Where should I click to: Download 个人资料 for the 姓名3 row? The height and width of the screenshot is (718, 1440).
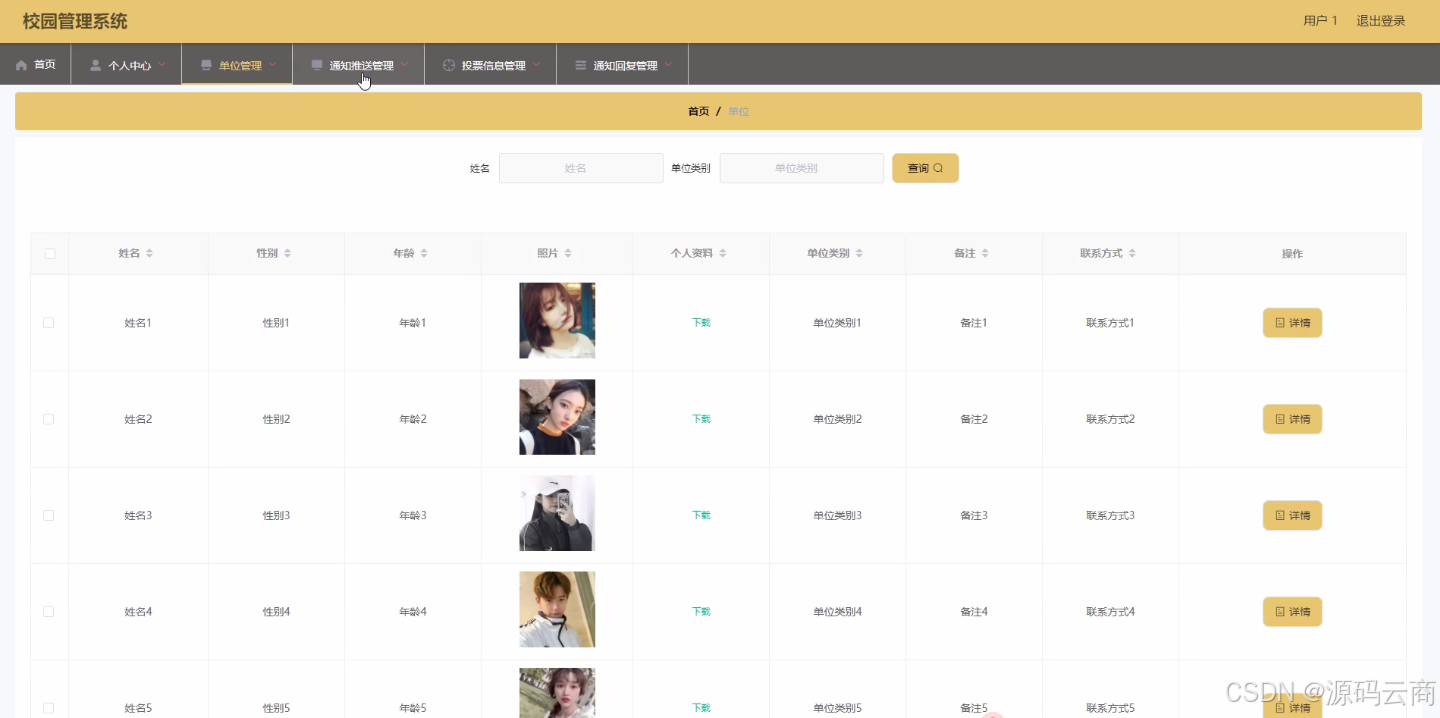pyautogui.click(x=701, y=516)
